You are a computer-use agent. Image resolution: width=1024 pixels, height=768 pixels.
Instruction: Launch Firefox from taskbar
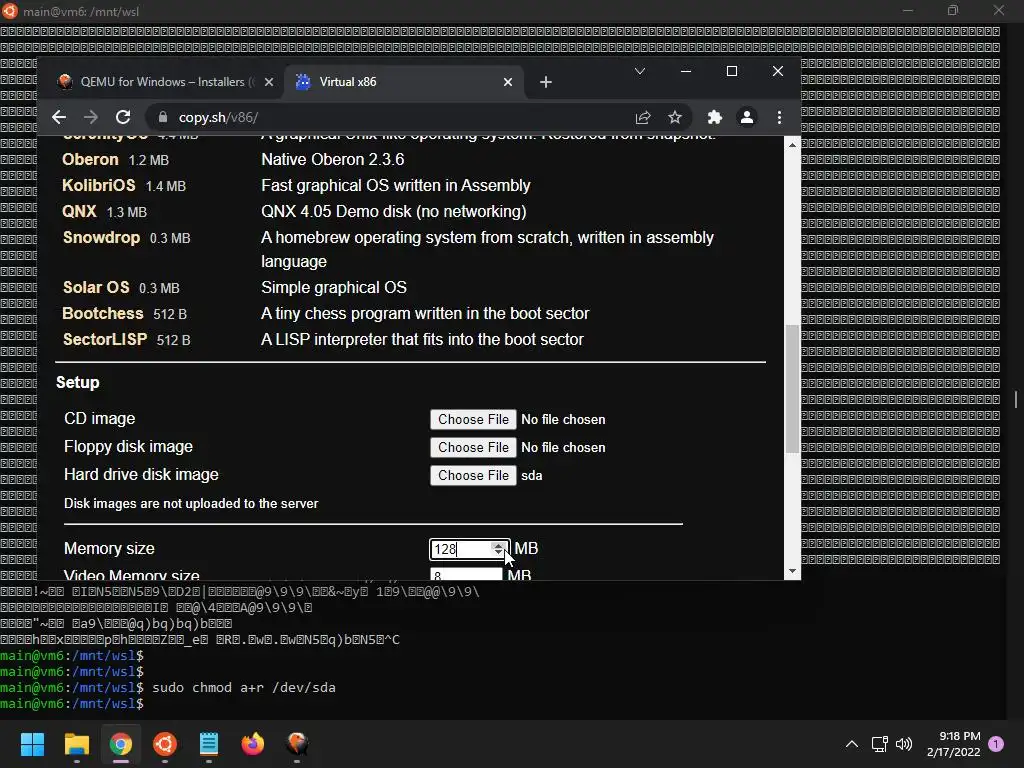pyautogui.click(x=253, y=744)
